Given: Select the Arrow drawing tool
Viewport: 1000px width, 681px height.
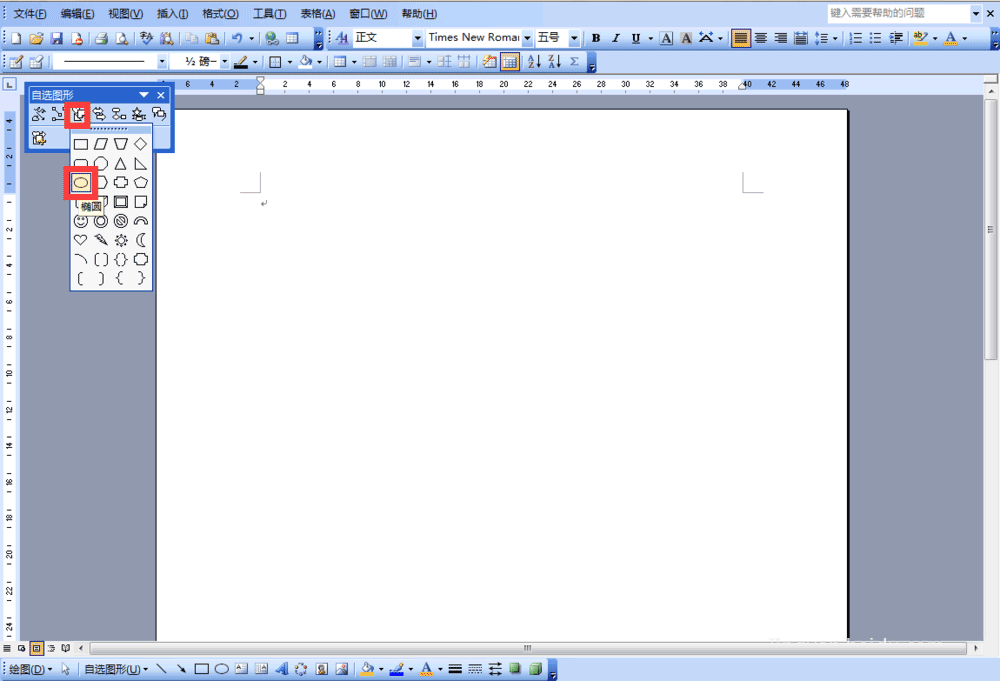Looking at the screenshot, I should pyautogui.click(x=181, y=669).
